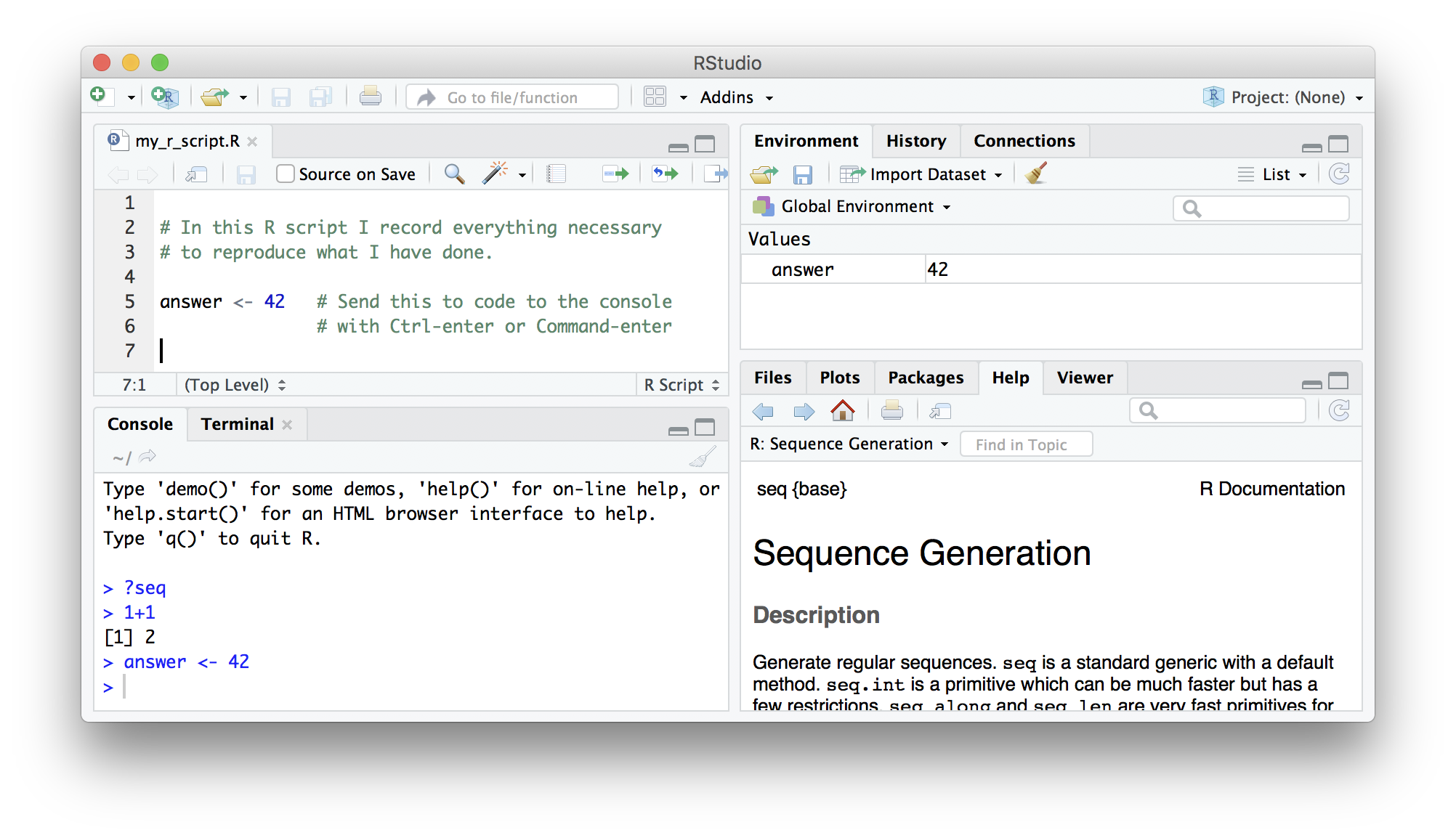Select the Packages tab in lower right
Image resolution: width=1456 pixels, height=838 pixels.
(x=924, y=378)
